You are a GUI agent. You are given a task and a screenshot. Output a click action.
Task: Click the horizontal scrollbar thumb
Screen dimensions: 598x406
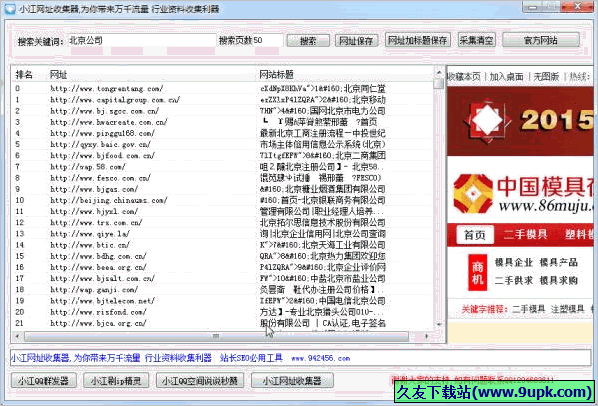pyautogui.click(x=216, y=336)
